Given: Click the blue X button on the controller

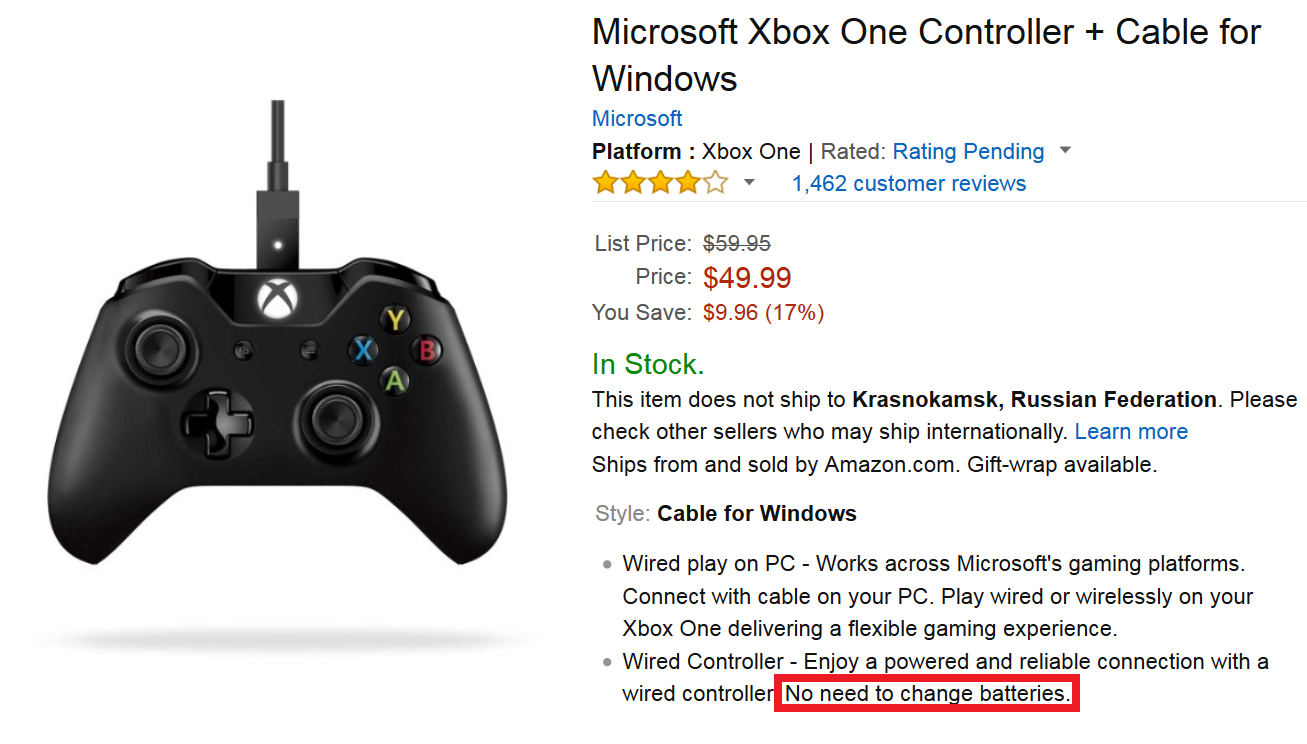Looking at the screenshot, I should [x=364, y=350].
